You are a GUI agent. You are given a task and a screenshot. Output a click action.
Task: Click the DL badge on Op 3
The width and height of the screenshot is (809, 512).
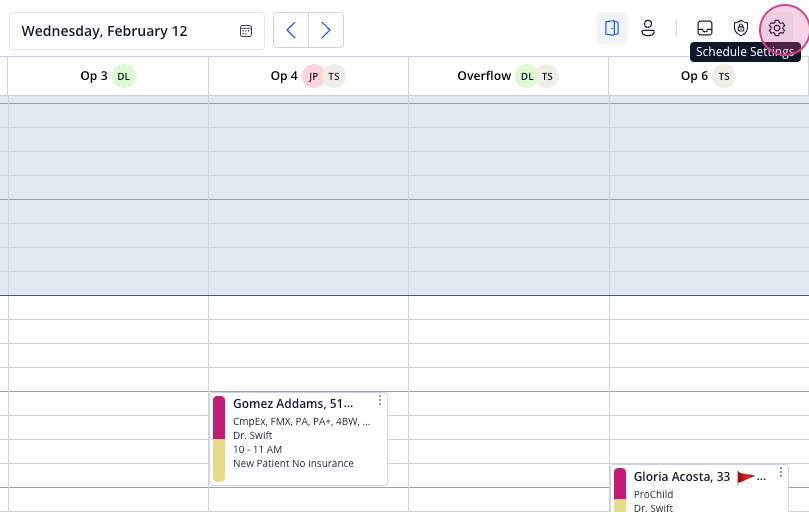(x=124, y=76)
